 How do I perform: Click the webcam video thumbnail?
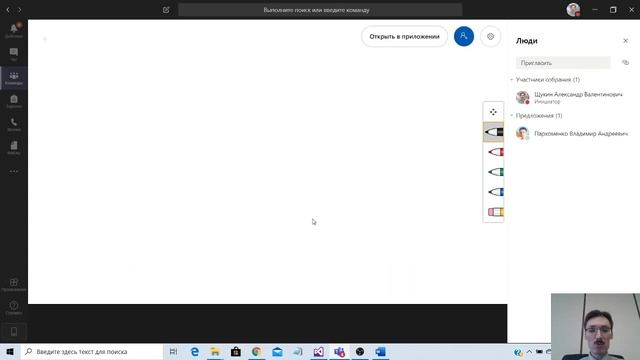click(595, 327)
